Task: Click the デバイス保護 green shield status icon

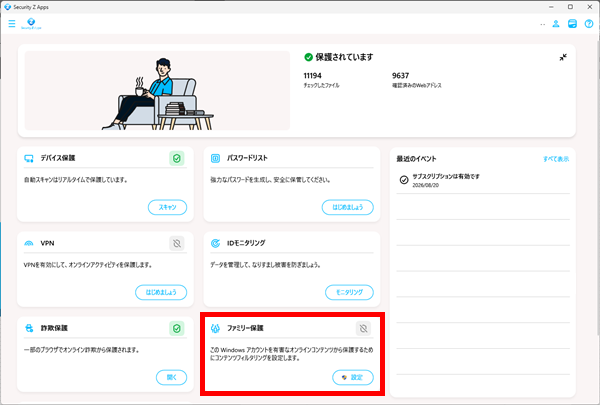Action: point(177,158)
